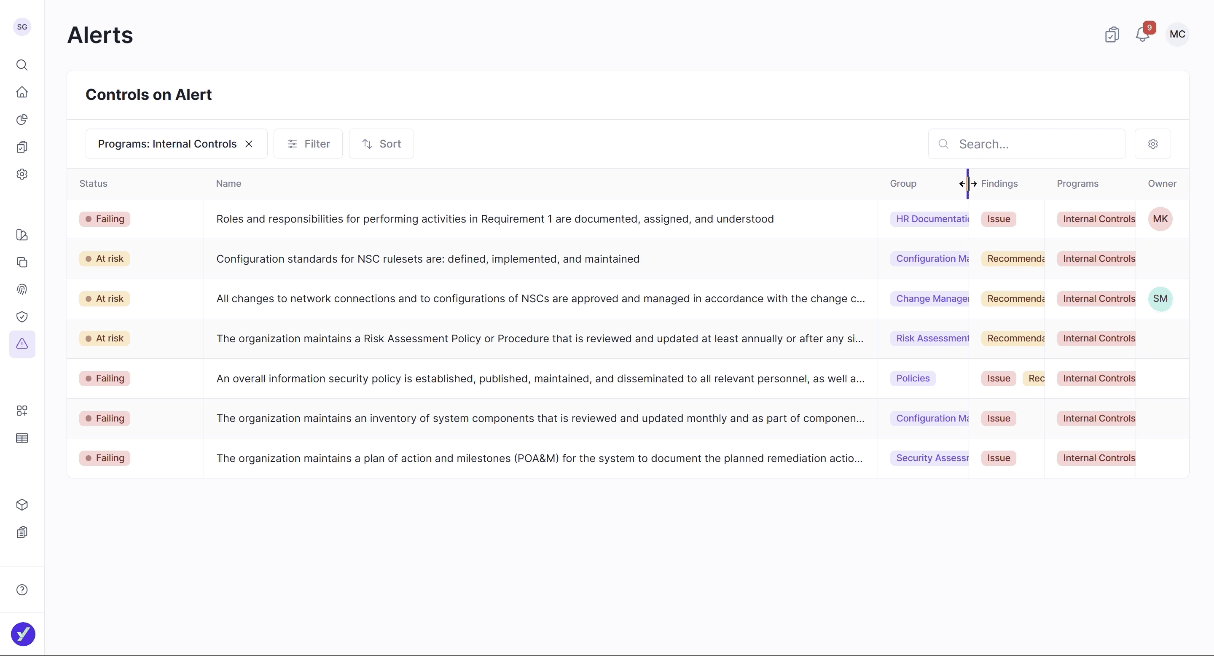
Task: Click the Owner column header
Action: 1162,184
